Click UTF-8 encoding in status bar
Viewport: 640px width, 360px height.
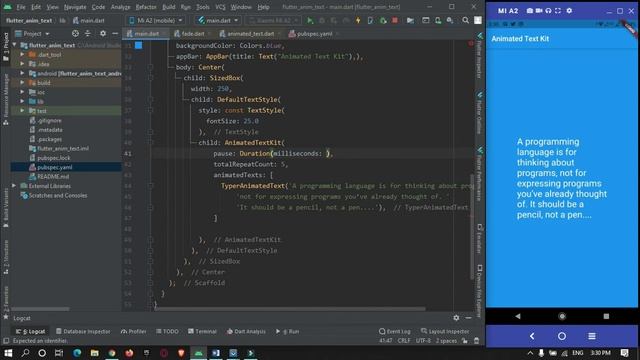point(423,340)
